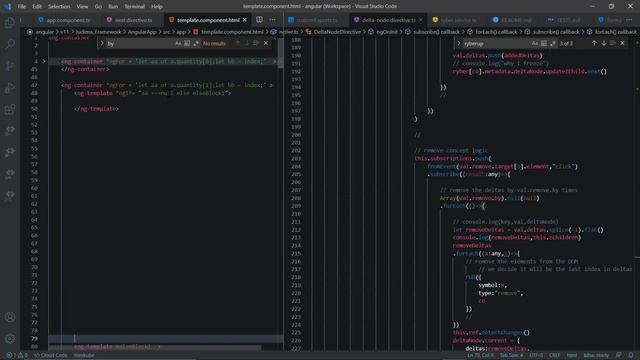
Task: Click "DeltaNodeDirective" breadcrumb in right editor
Action: tap(337, 32)
